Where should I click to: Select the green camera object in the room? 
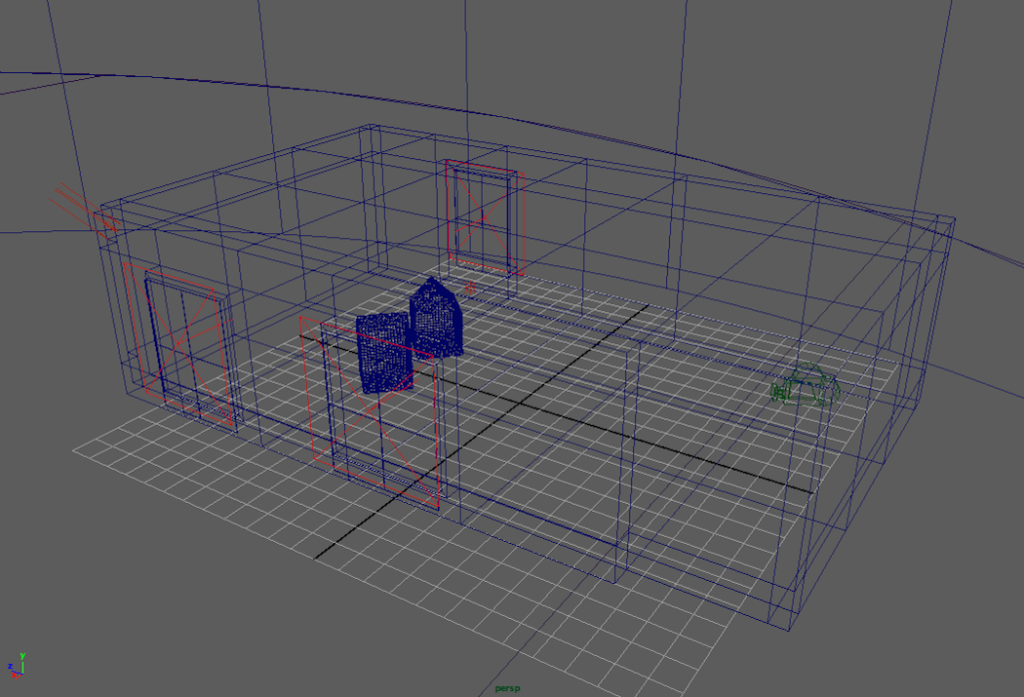pyautogui.click(x=806, y=386)
